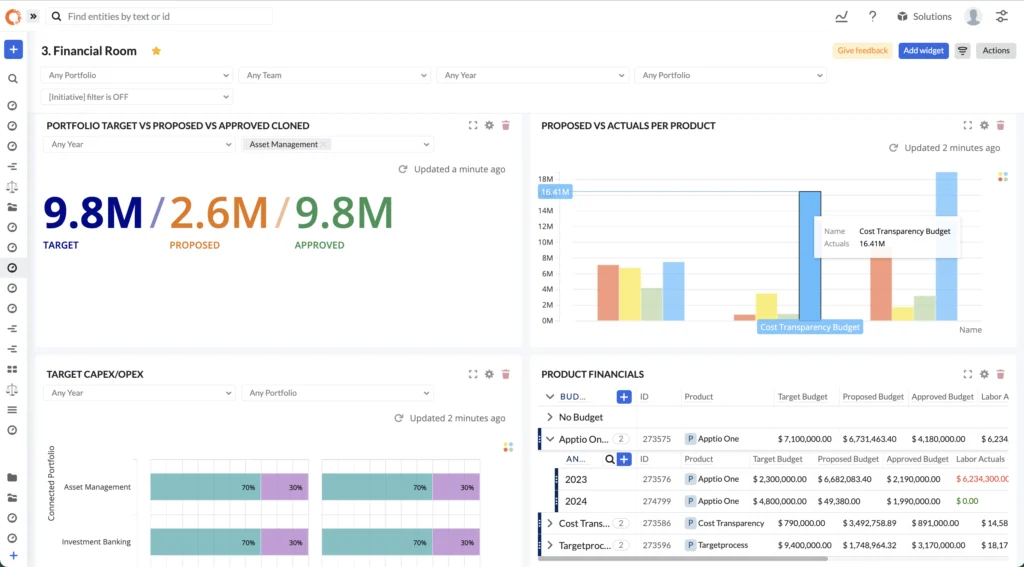Expand the Cost Transparency budget row
The image size is (1024, 567).
click(x=550, y=523)
